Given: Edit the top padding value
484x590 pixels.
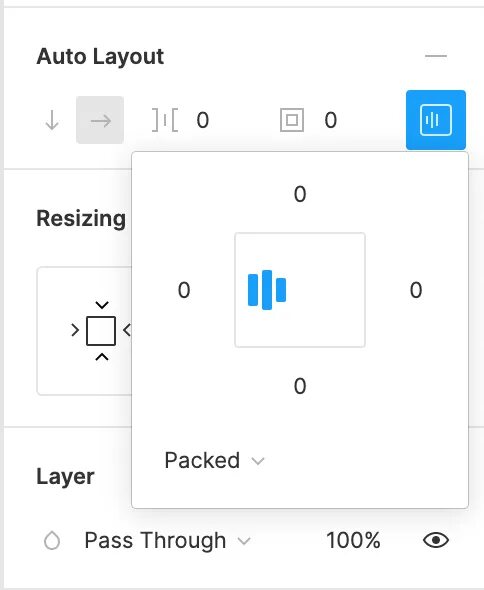Looking at the screenshot, I should [x=300, y=194].
